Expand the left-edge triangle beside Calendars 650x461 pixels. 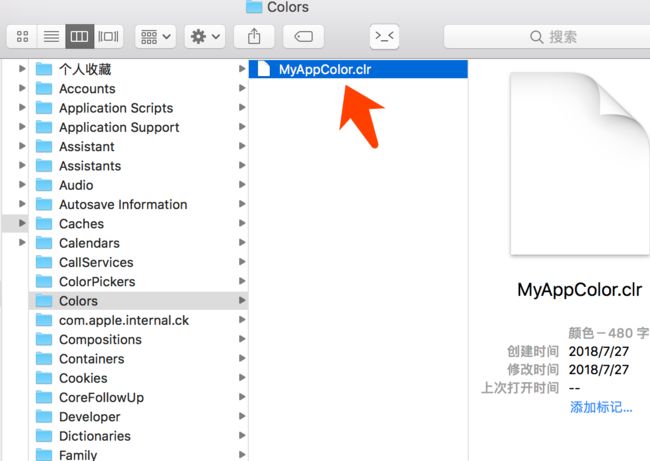[x=22, y=242]
